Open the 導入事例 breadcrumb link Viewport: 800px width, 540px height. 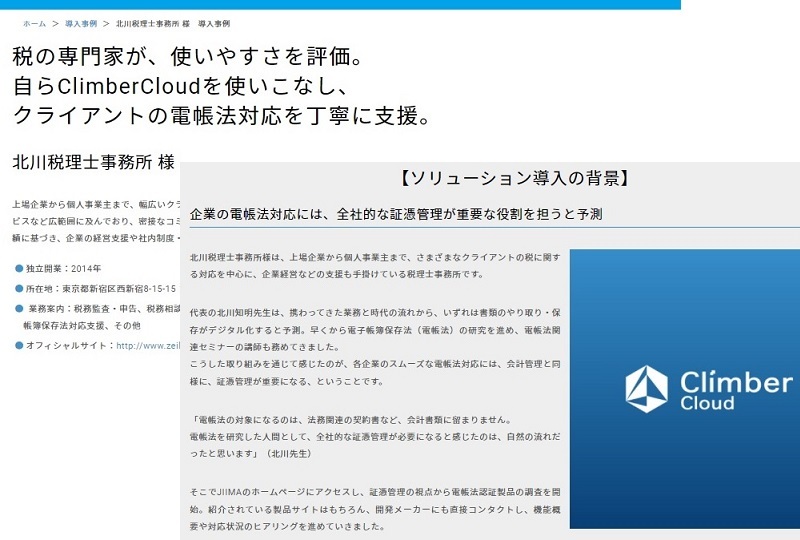[x=81, y=23]
